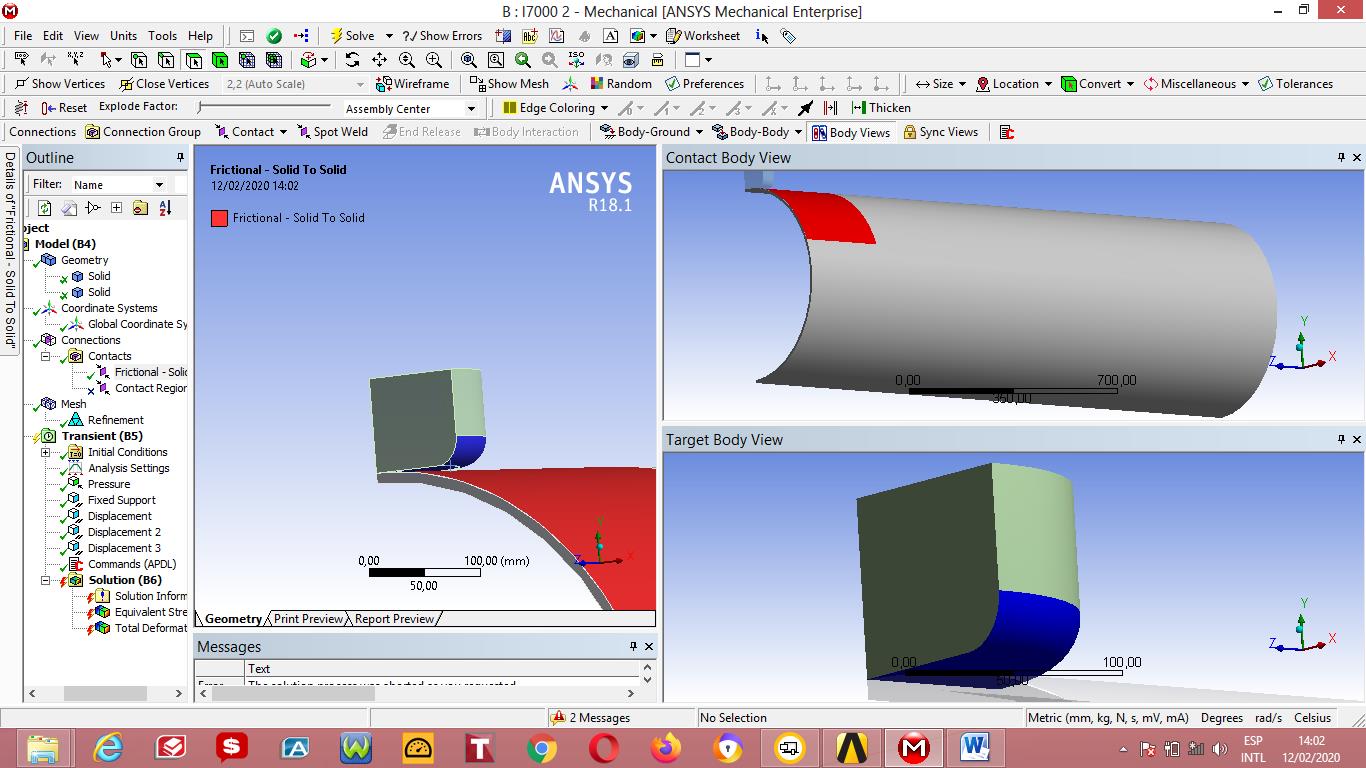Click the Reset explode button
The image size is (1366, 768).
coord(62,108)
